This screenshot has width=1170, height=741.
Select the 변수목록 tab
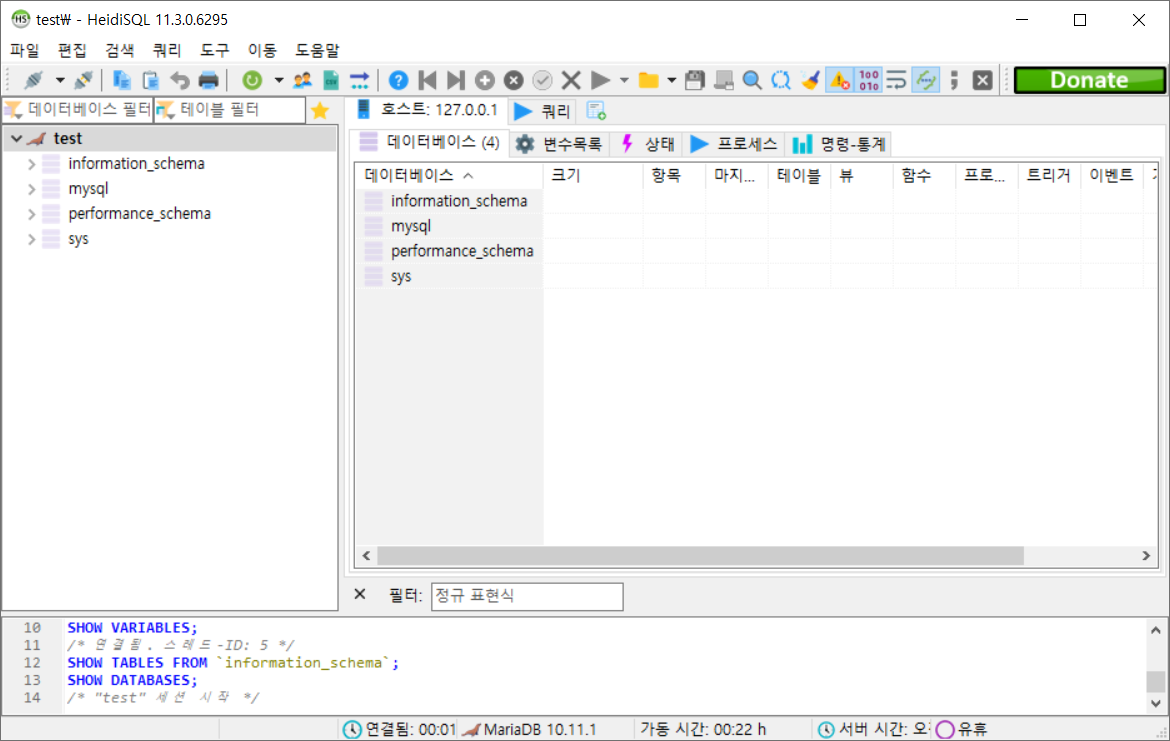pyautogui.click(x=559, y=144)
